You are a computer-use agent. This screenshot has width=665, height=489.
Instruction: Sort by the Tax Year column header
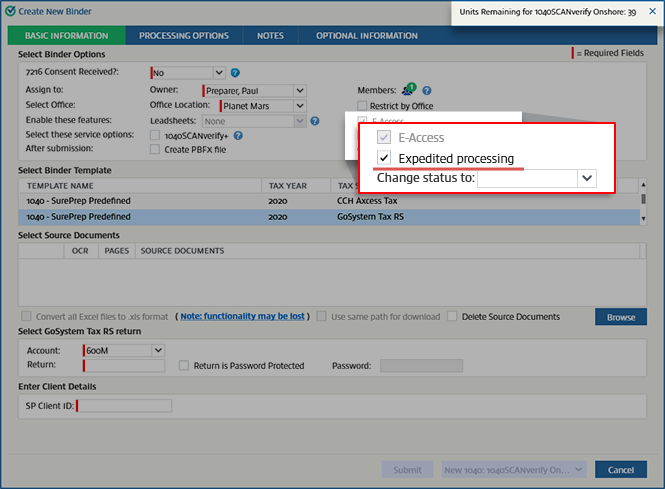[x=296, y=186]
